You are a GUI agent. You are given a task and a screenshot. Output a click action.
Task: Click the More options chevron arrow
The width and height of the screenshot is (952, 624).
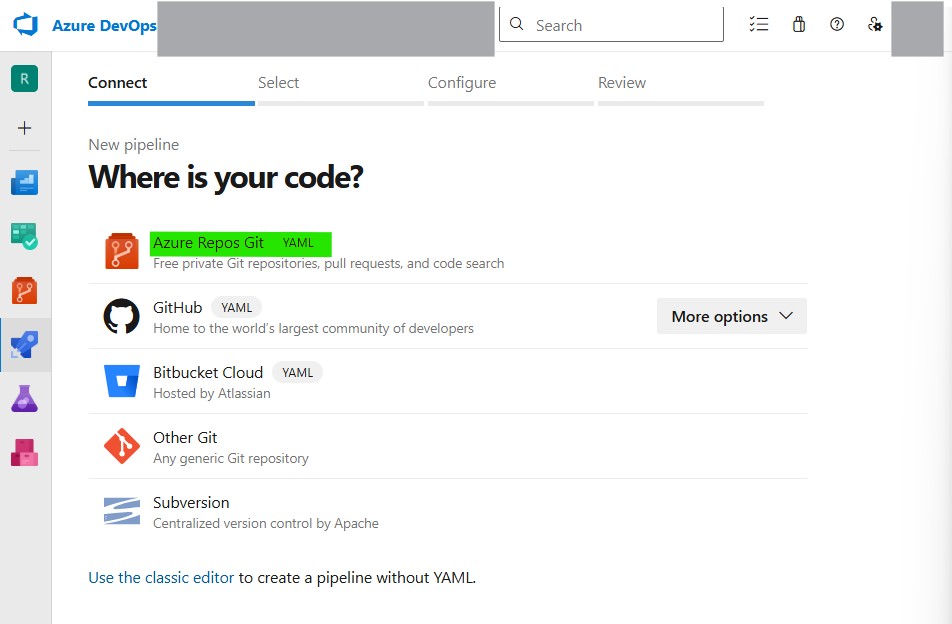[x=786, y=316]
